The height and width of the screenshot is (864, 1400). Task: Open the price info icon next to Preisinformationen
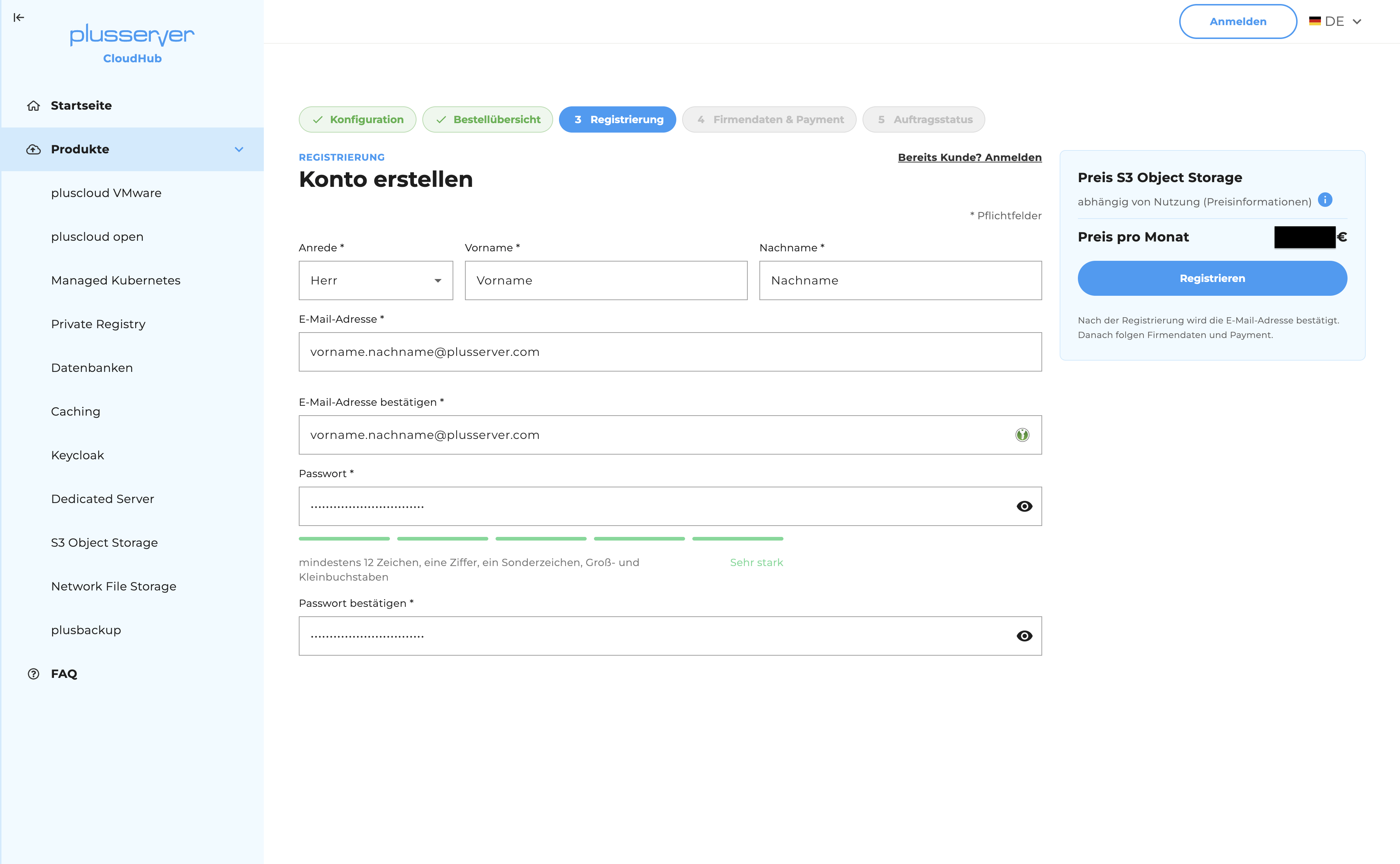click(1325, 200)
